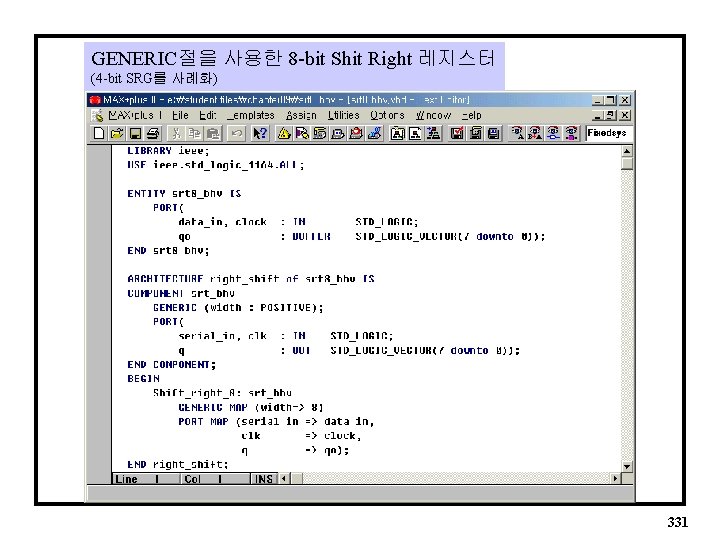Click the first find-text toolbar icon
The height and width of the screenshot is (540, 720).
(517, 133)
